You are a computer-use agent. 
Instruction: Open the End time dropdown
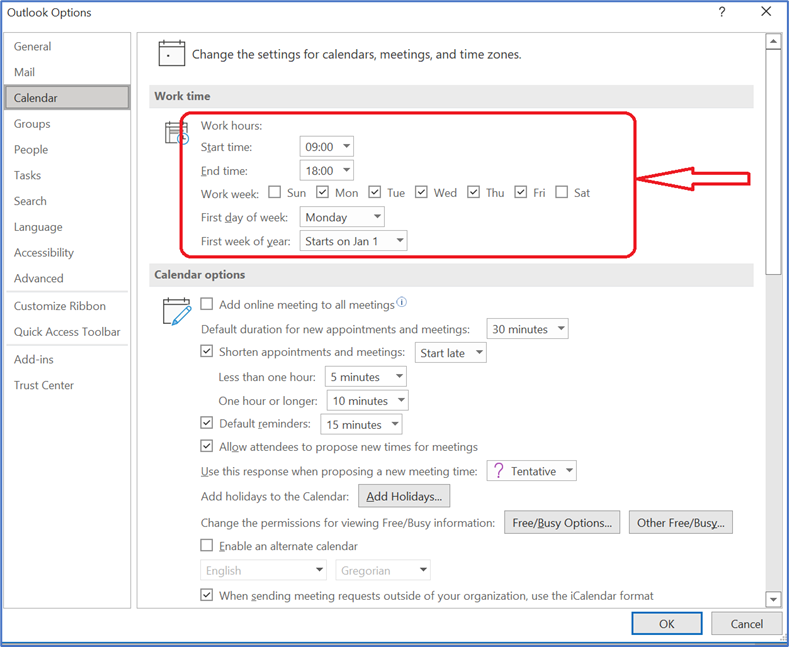coord(327,171)
